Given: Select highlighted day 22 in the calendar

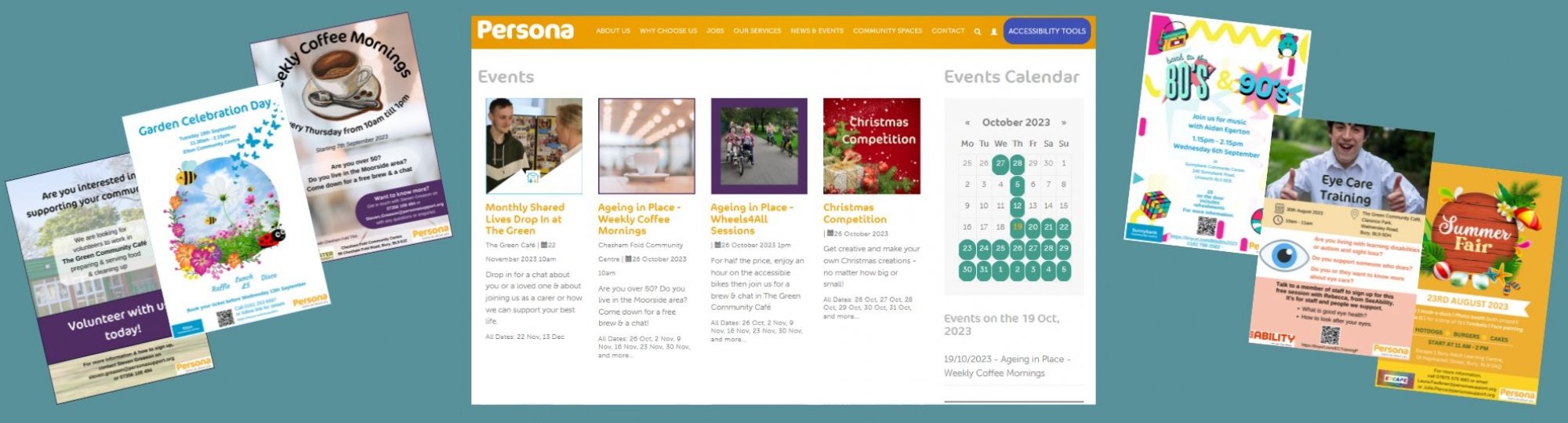Looking at the screenshot, I should pos(1064,228).
